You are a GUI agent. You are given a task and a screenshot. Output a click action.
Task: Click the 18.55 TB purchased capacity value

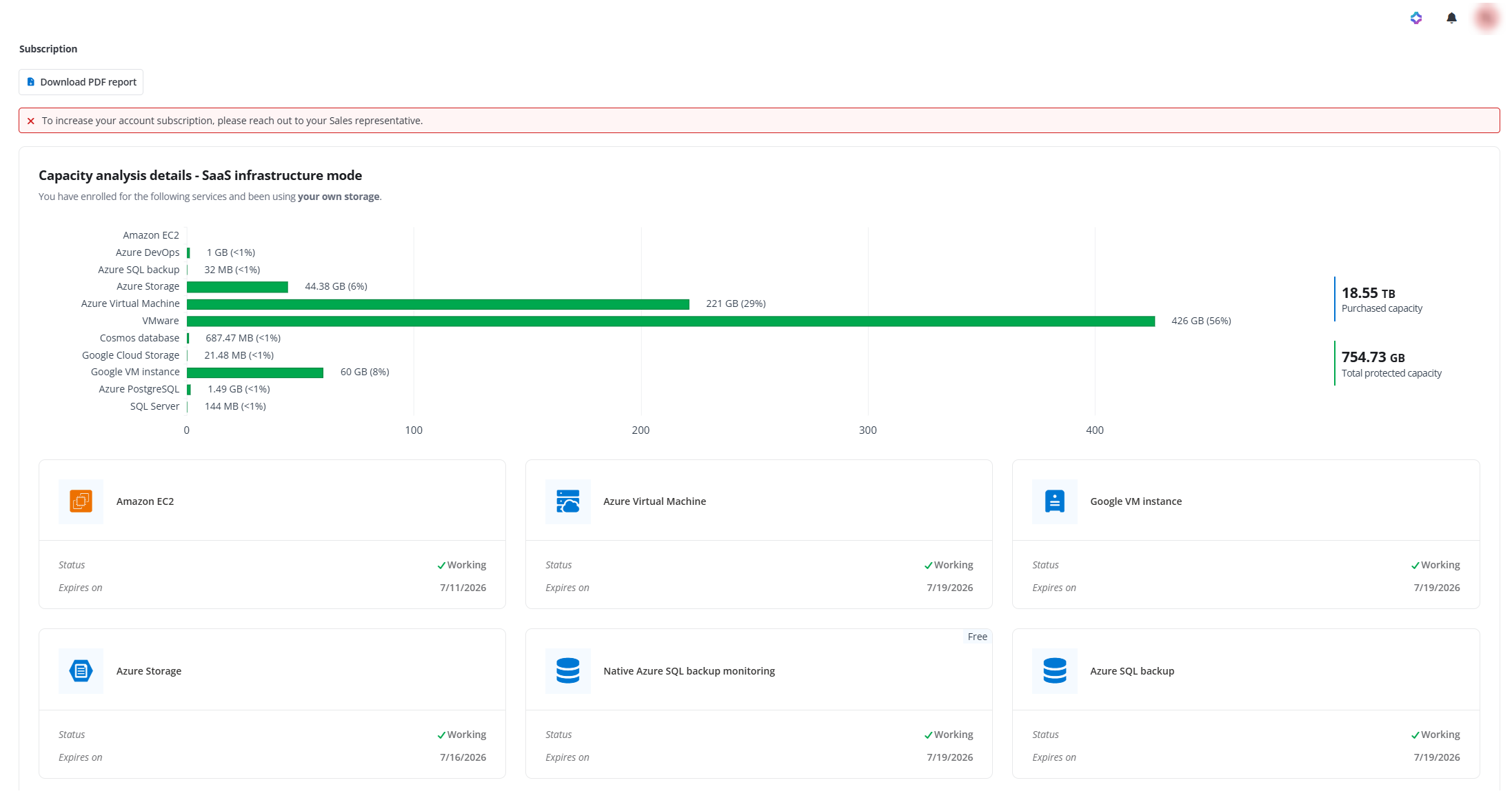[x=1368, y=293]
